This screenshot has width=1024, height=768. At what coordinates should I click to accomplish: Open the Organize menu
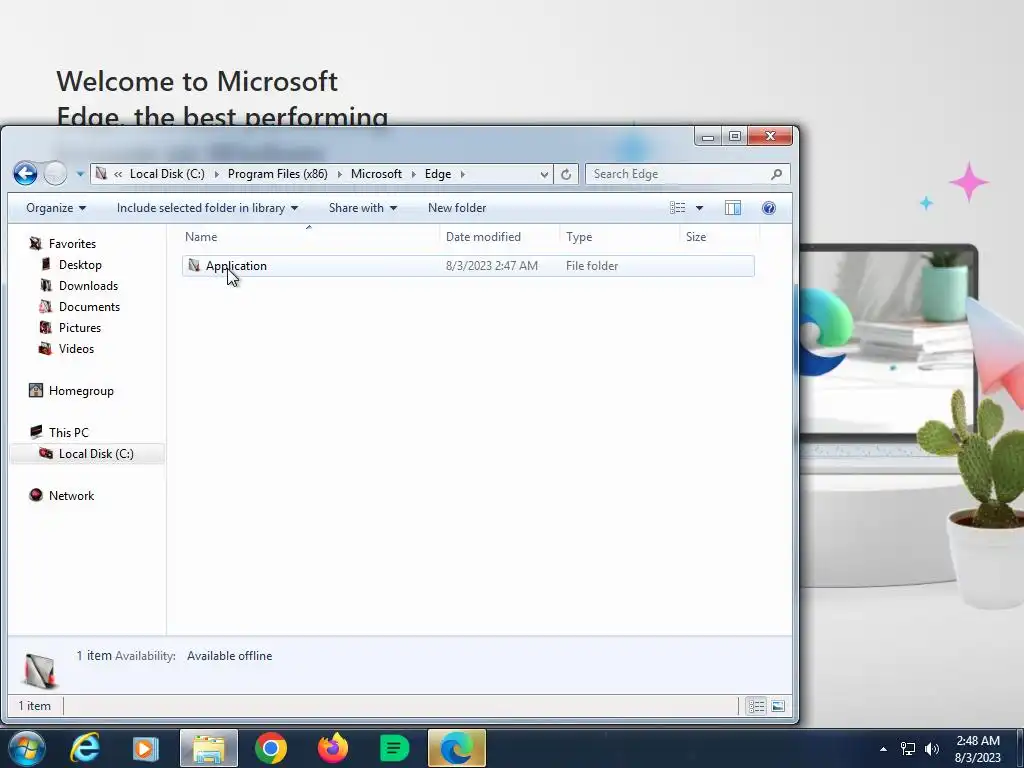56,208
